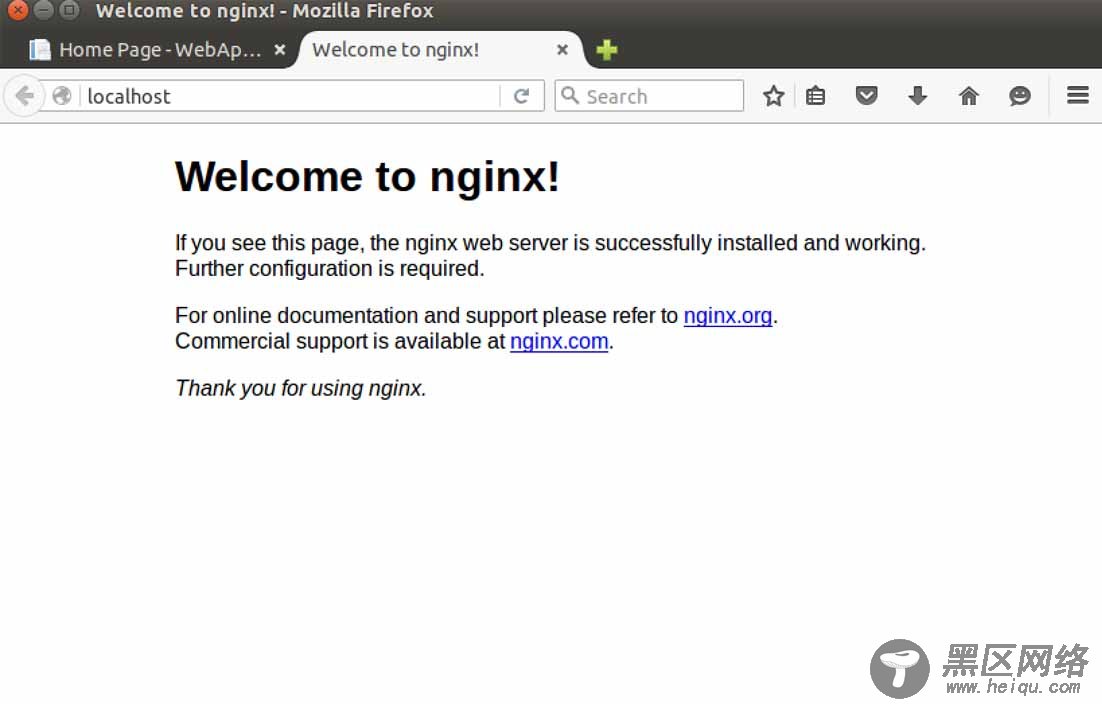Open a new tab with green plus
This screenshot has width=1102, height=704.
tap(607, 50)
